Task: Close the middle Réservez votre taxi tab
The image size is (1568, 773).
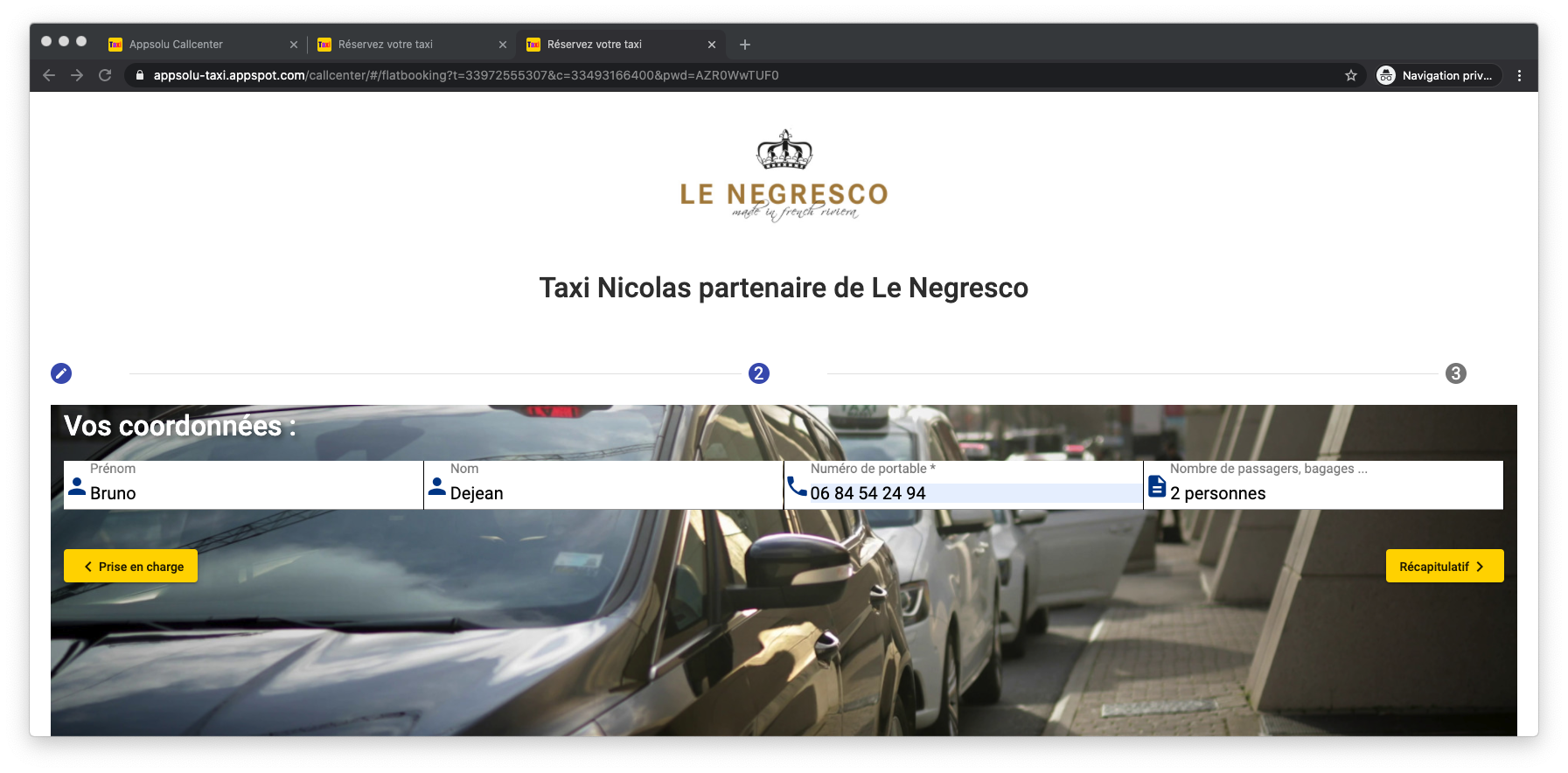Action: pos(503,45)
